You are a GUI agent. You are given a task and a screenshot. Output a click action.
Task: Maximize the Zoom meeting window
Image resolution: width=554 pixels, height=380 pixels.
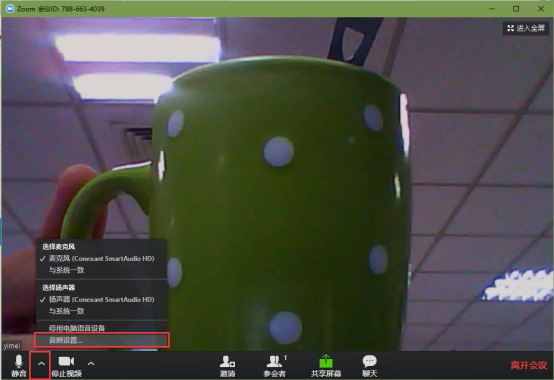(x=516, y=8)
